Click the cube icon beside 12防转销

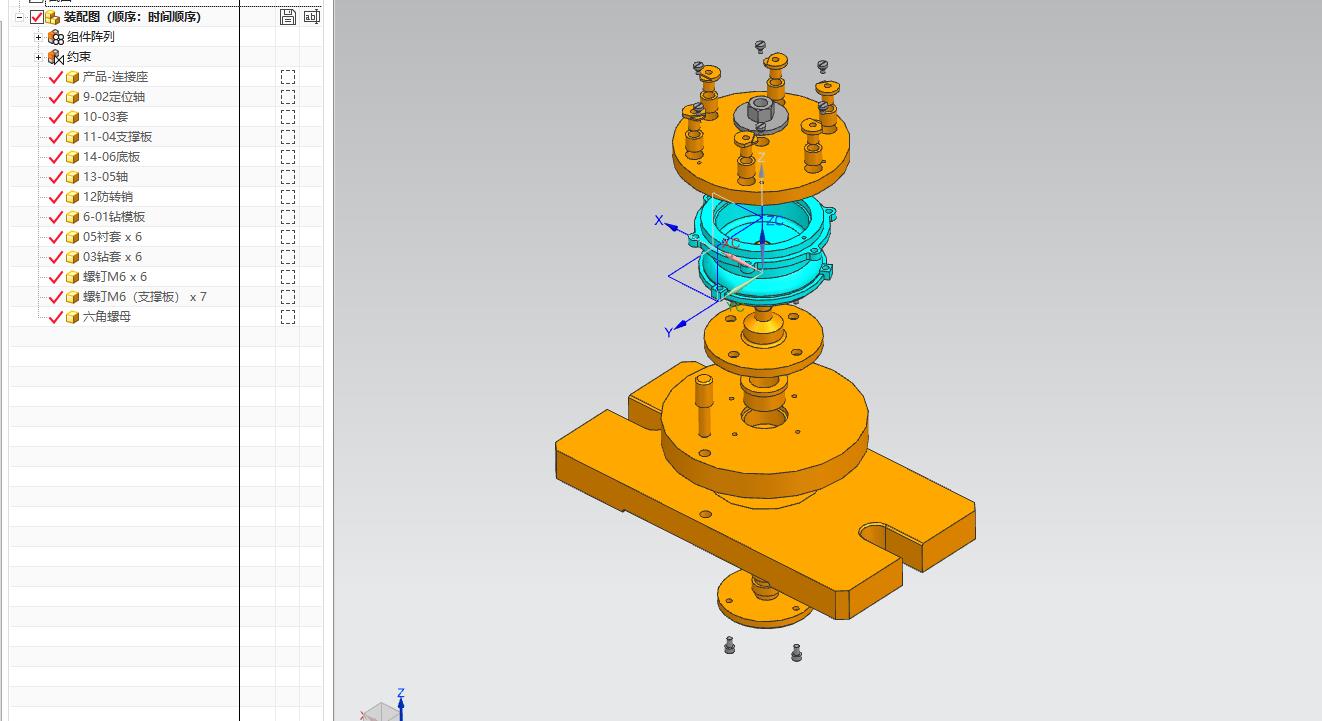72,197
